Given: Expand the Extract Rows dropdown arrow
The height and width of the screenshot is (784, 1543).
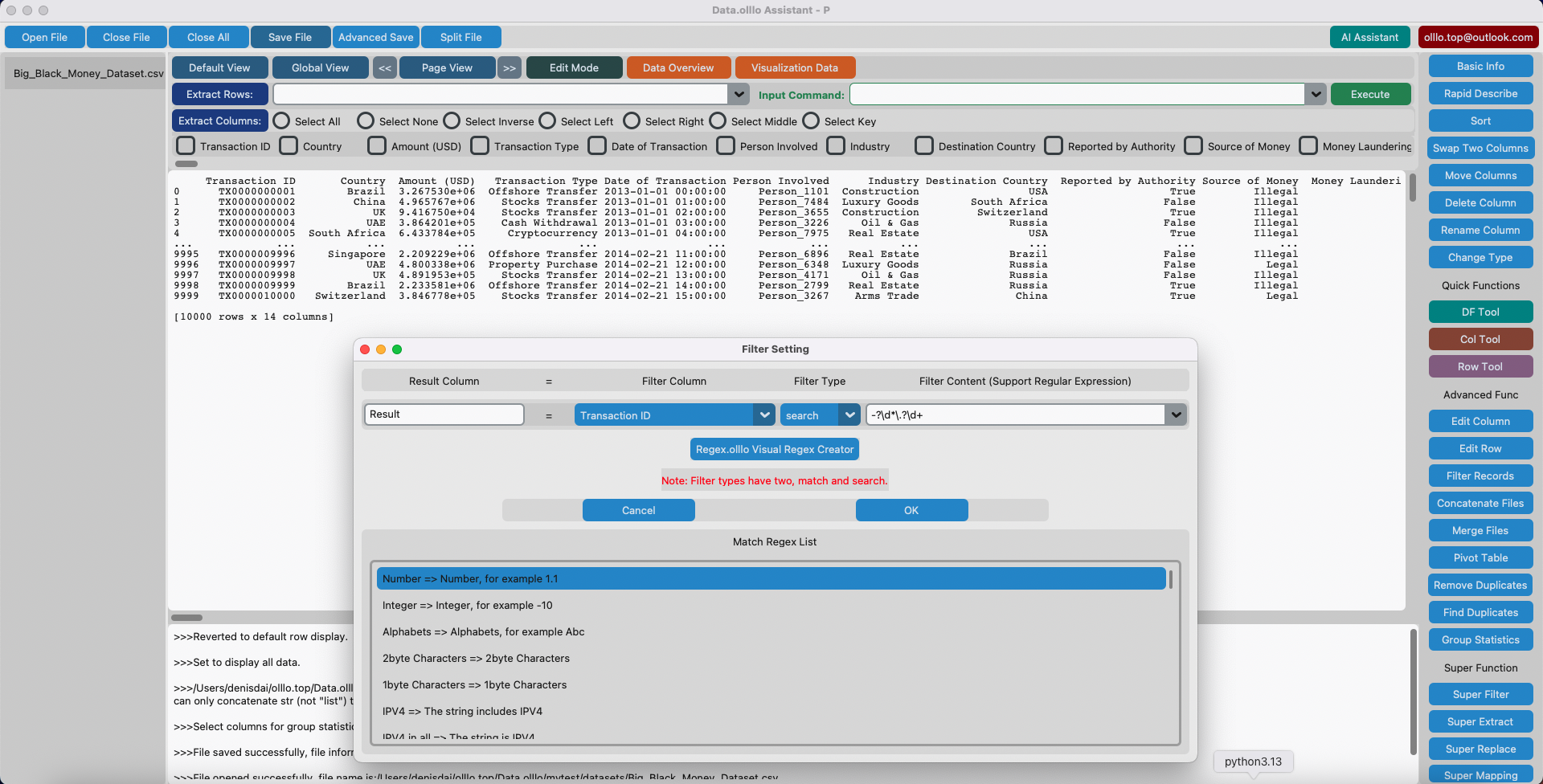Looking at the screenshot, I should (739, 95).
